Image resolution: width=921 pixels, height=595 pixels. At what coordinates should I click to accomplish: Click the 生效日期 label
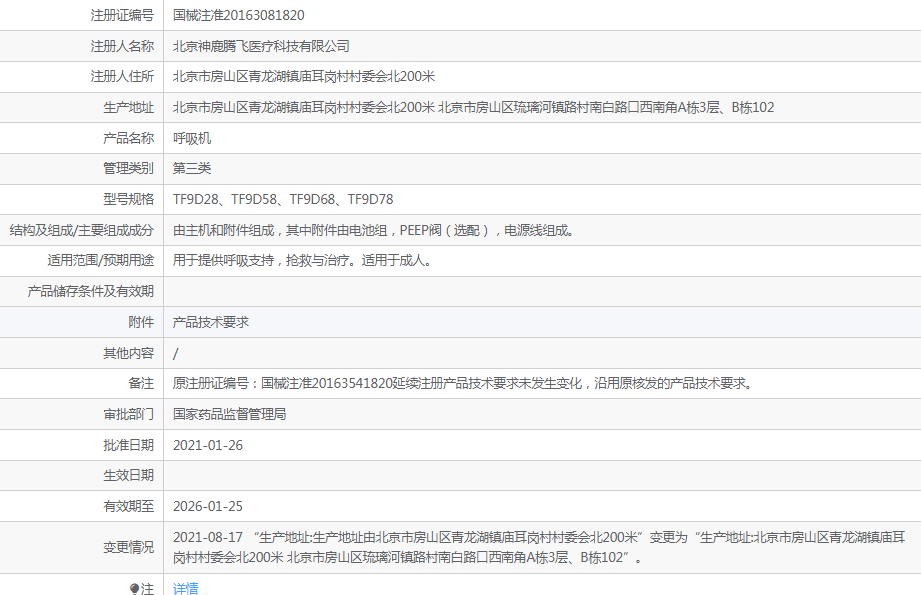(129, 475)
